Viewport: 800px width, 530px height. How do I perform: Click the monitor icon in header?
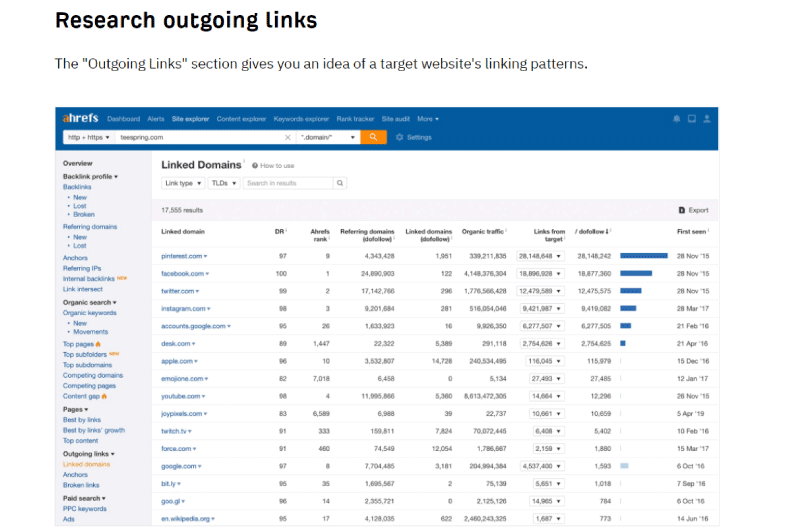coord(692,119)
